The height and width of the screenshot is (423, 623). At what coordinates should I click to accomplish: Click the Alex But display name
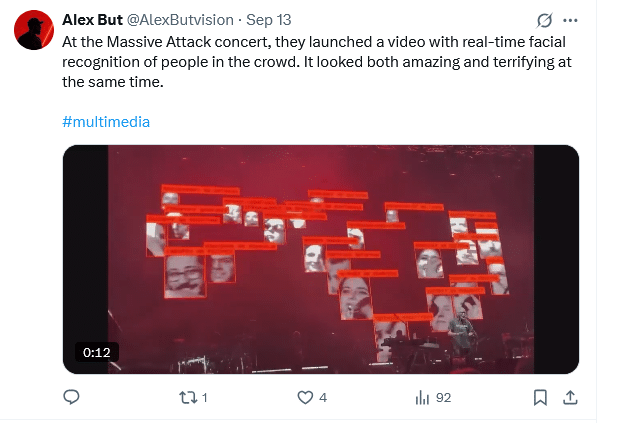coord(90,19)
